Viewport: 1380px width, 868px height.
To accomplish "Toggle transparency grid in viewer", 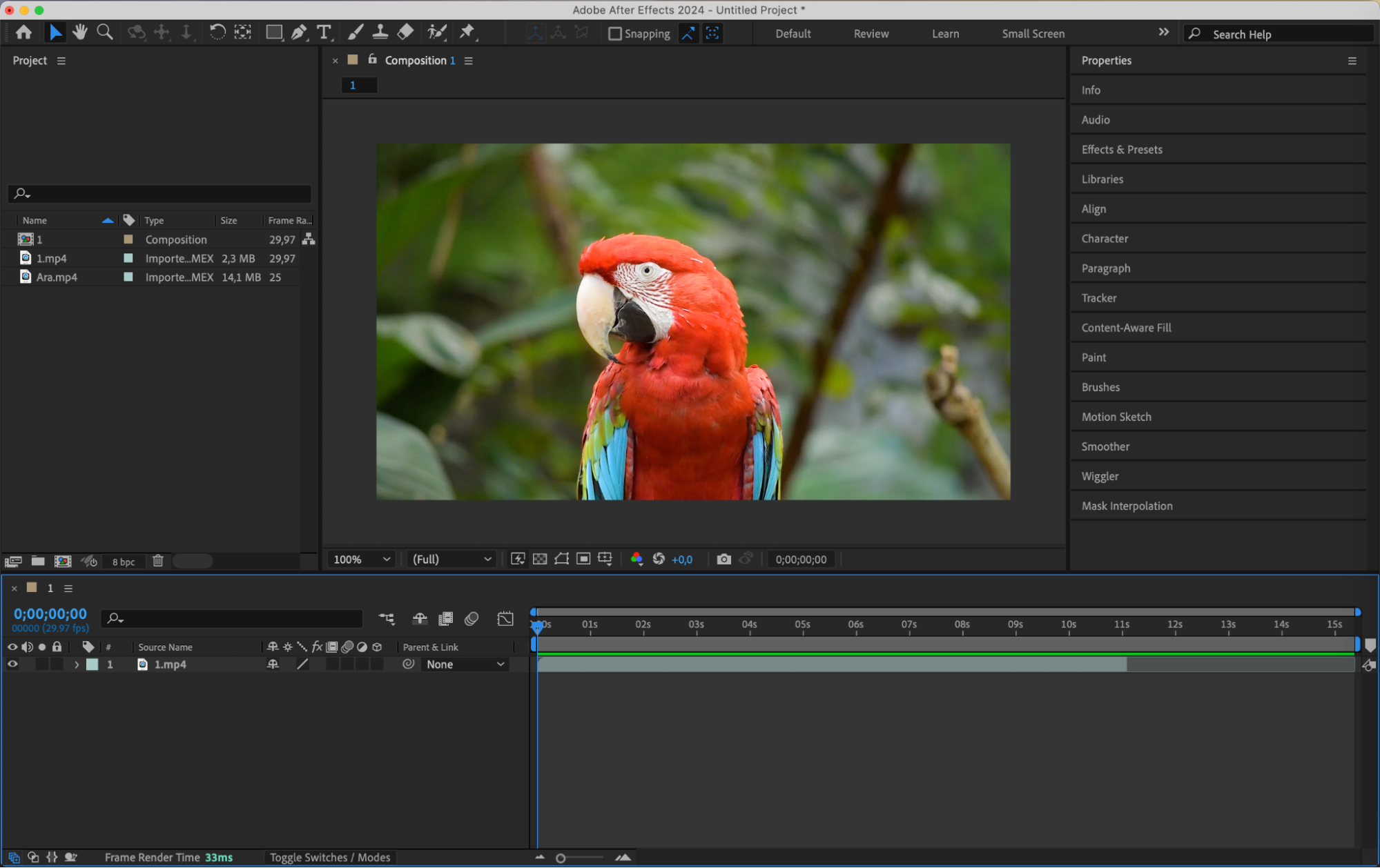I will 540,559.
